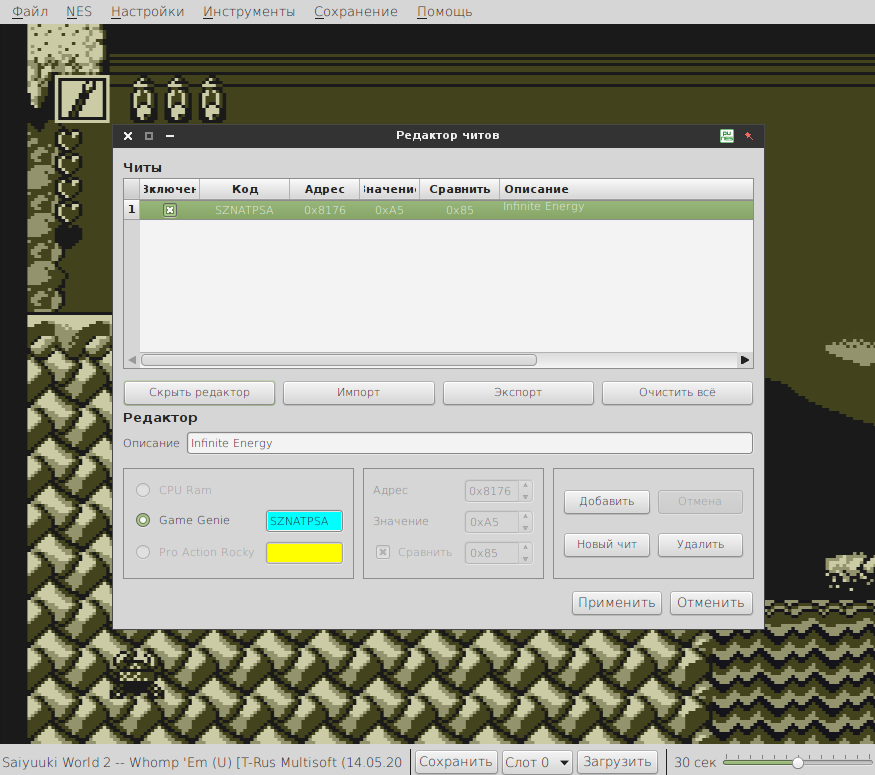The image size is (875, 775).
Task: Click the ROM title text in status bar
Action: (x=202, y=762)
